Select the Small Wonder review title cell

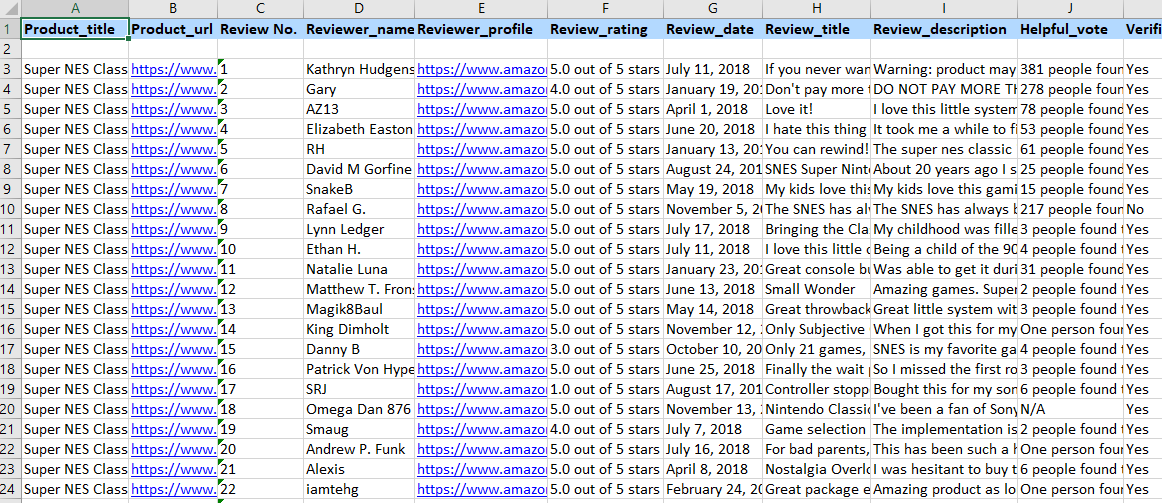point(817,289)
